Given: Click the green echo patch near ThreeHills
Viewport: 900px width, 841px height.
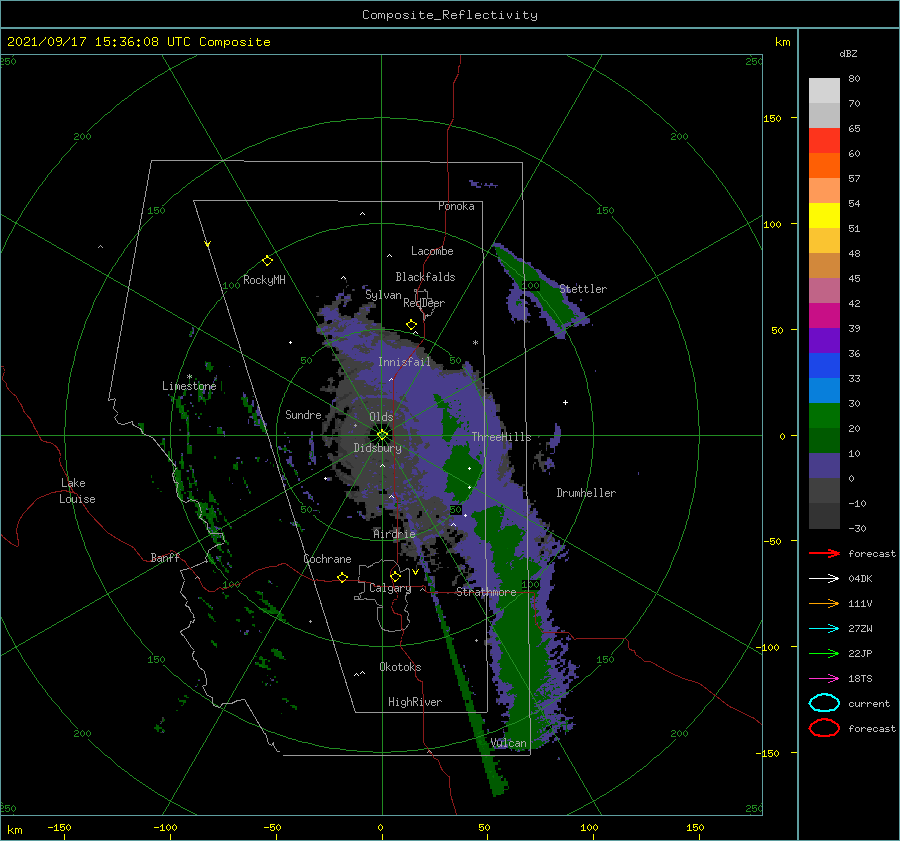Looking at the screenshot, I should click(463, 471).
